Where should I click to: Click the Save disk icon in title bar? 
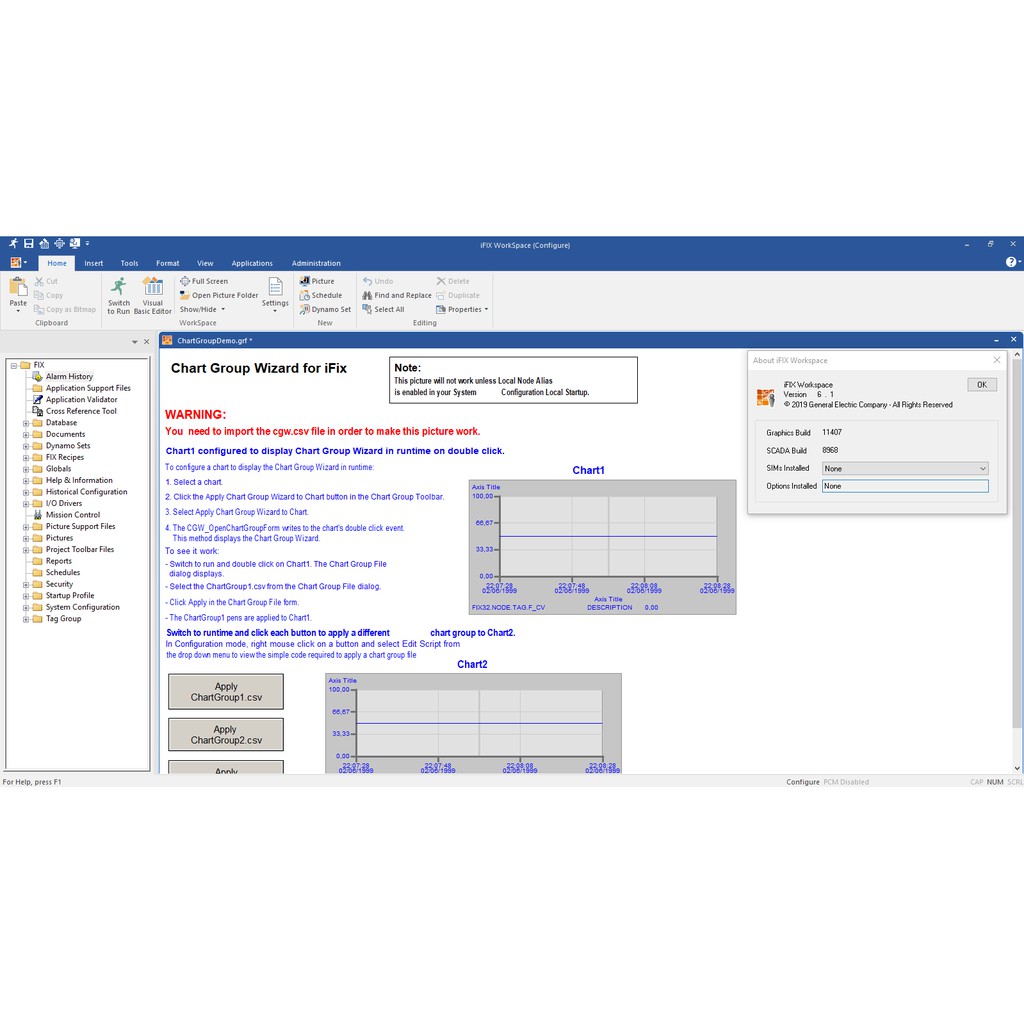[x=29, y=244]
